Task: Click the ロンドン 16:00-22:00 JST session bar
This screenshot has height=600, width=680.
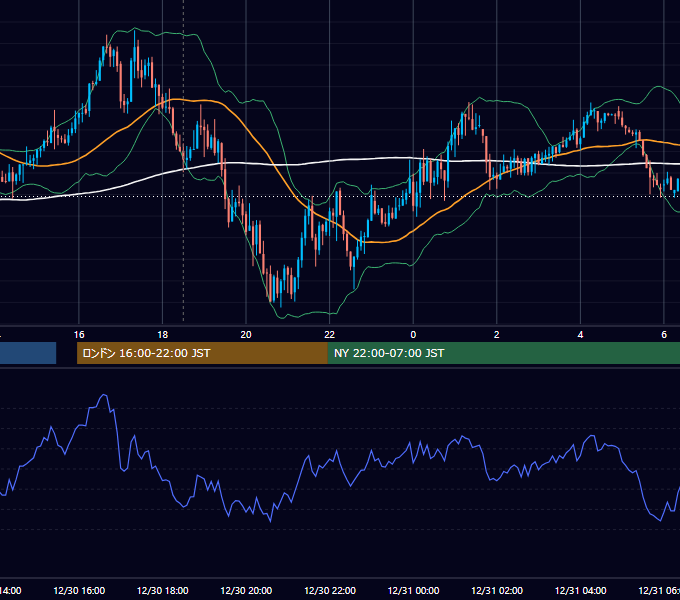Action: [x=202, y=353]
